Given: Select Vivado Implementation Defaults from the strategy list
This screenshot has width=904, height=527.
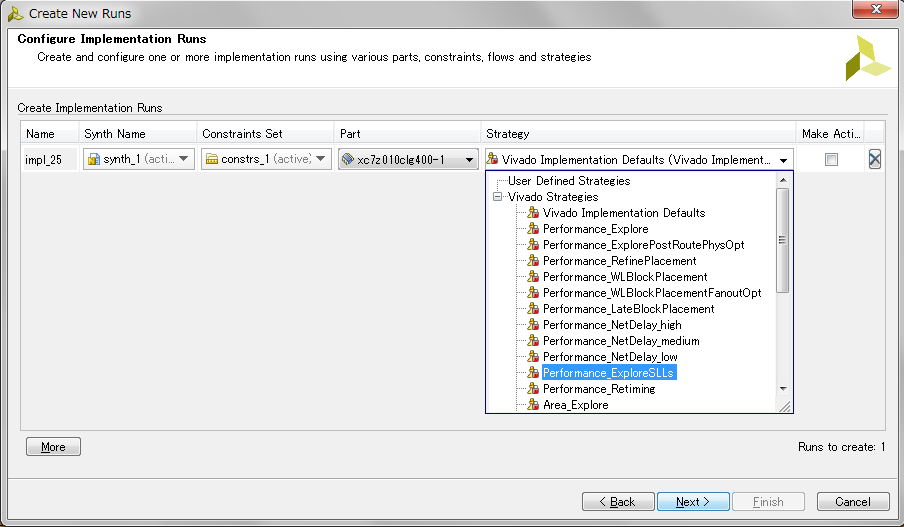Looking at the screenshot, I should [624, 213].
